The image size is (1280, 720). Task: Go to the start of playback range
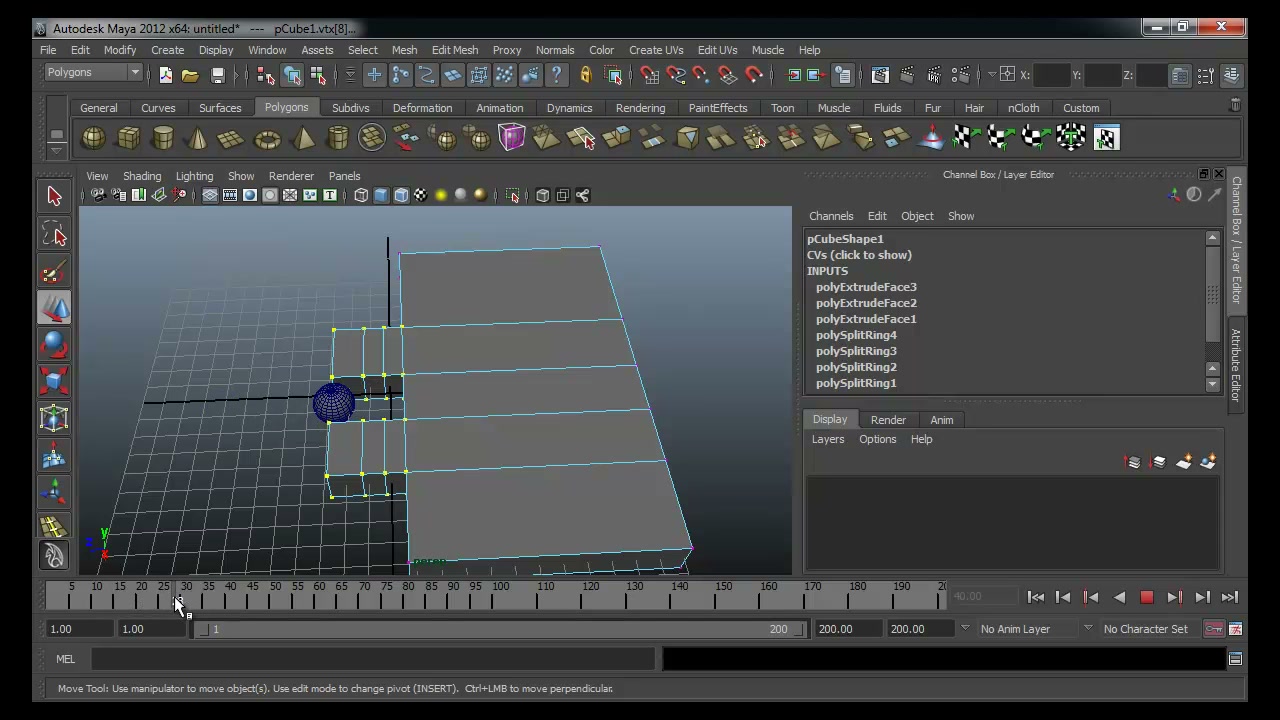point(1036,597)
